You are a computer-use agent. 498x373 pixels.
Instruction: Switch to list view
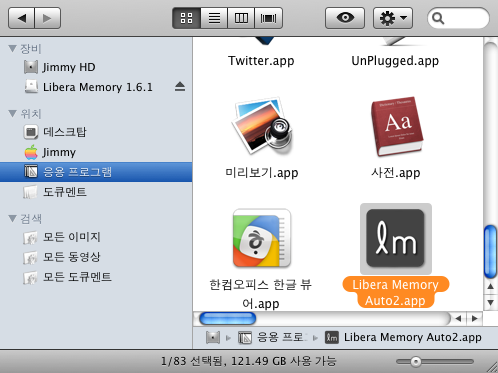point(214,18)
